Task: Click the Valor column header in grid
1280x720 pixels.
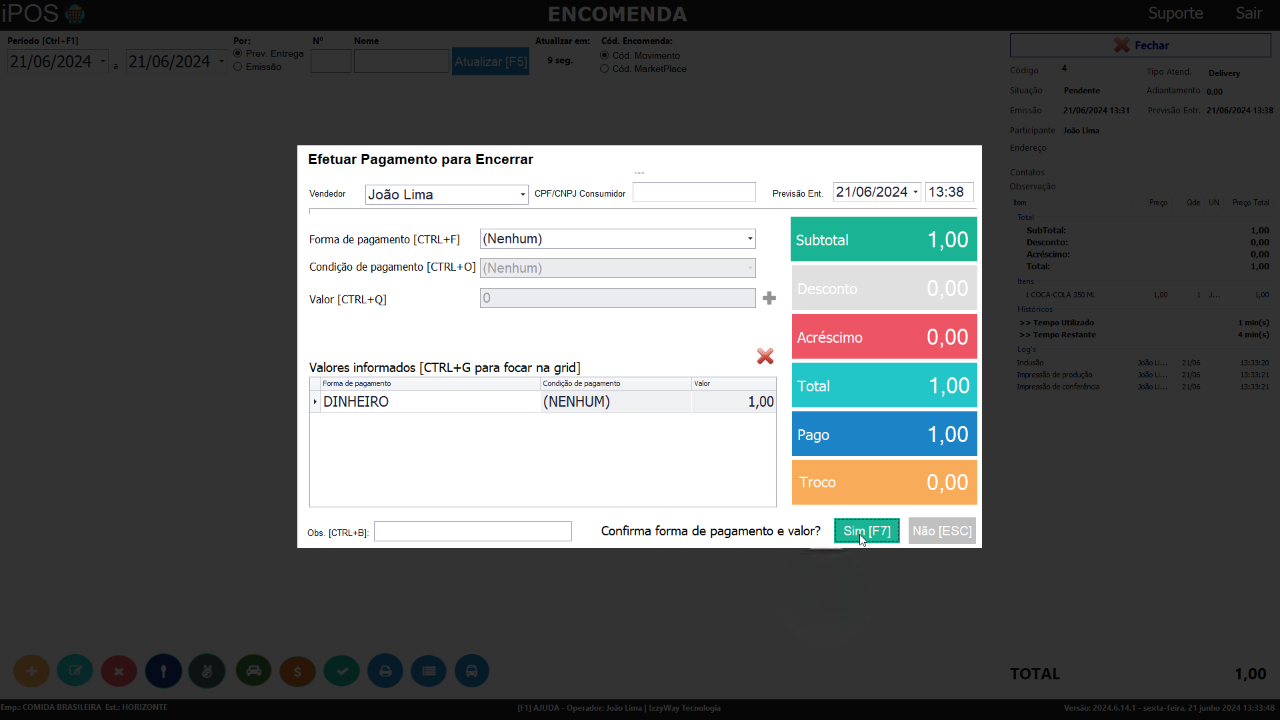Action: pos(733,384)
